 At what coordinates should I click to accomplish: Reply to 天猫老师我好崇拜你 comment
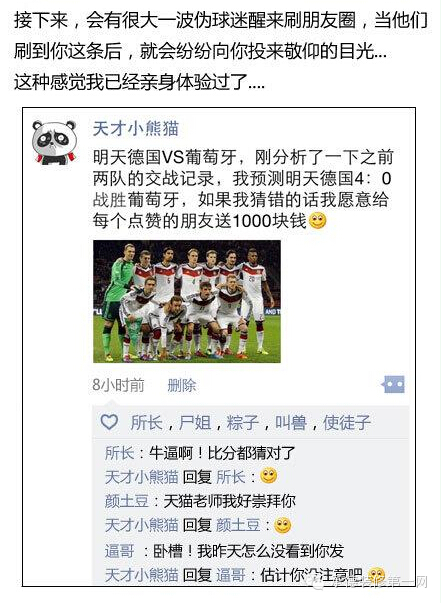coord(230,501)
